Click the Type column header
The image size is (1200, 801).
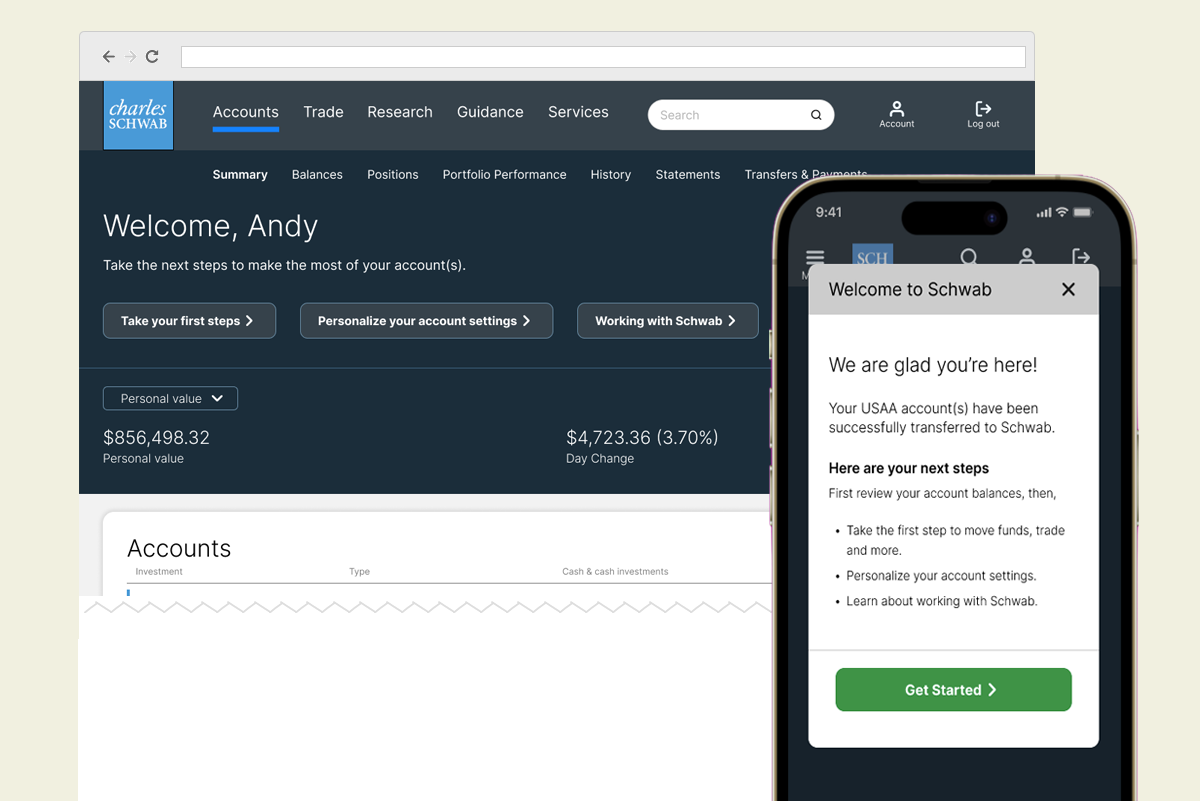[x=359, y=572]
